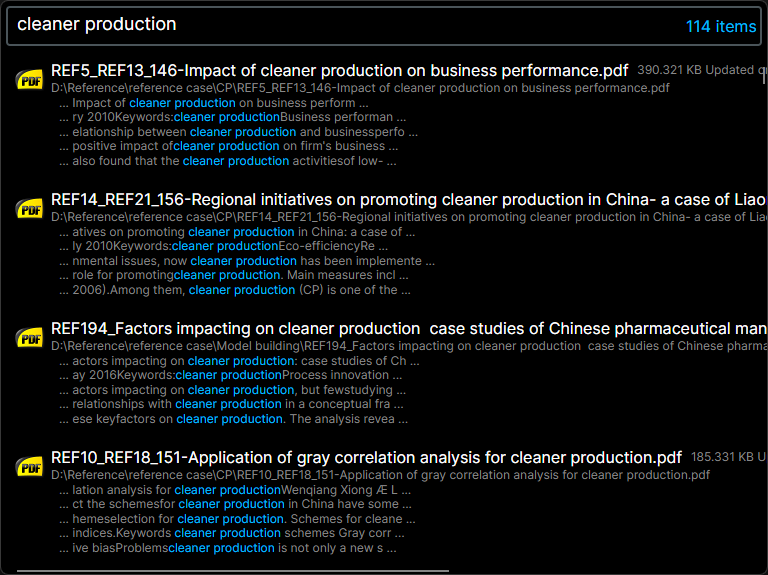768x575 pixels.
Task: Select snippet 'relationships with cleaner production in a conceptual fra'
Action: pos(231,404)
